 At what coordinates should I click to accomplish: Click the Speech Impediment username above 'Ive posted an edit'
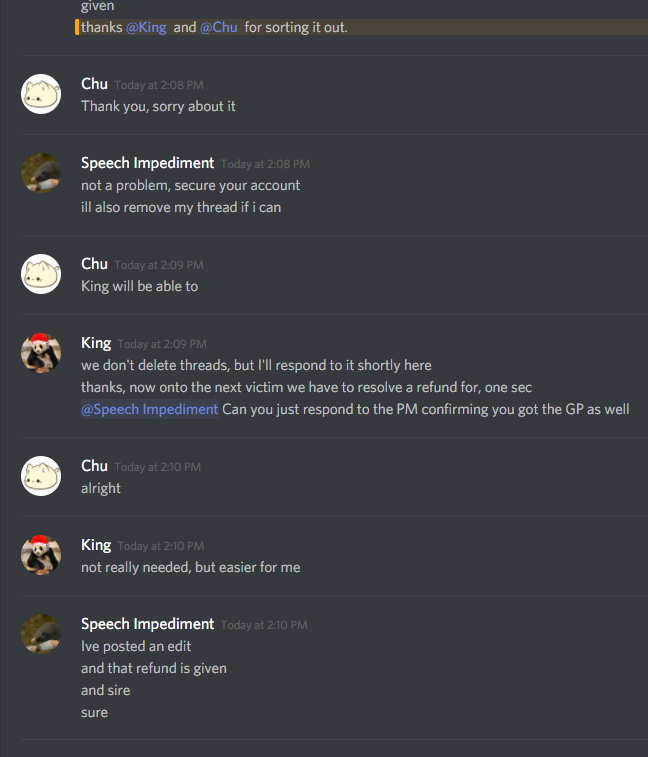pos(147,624)
